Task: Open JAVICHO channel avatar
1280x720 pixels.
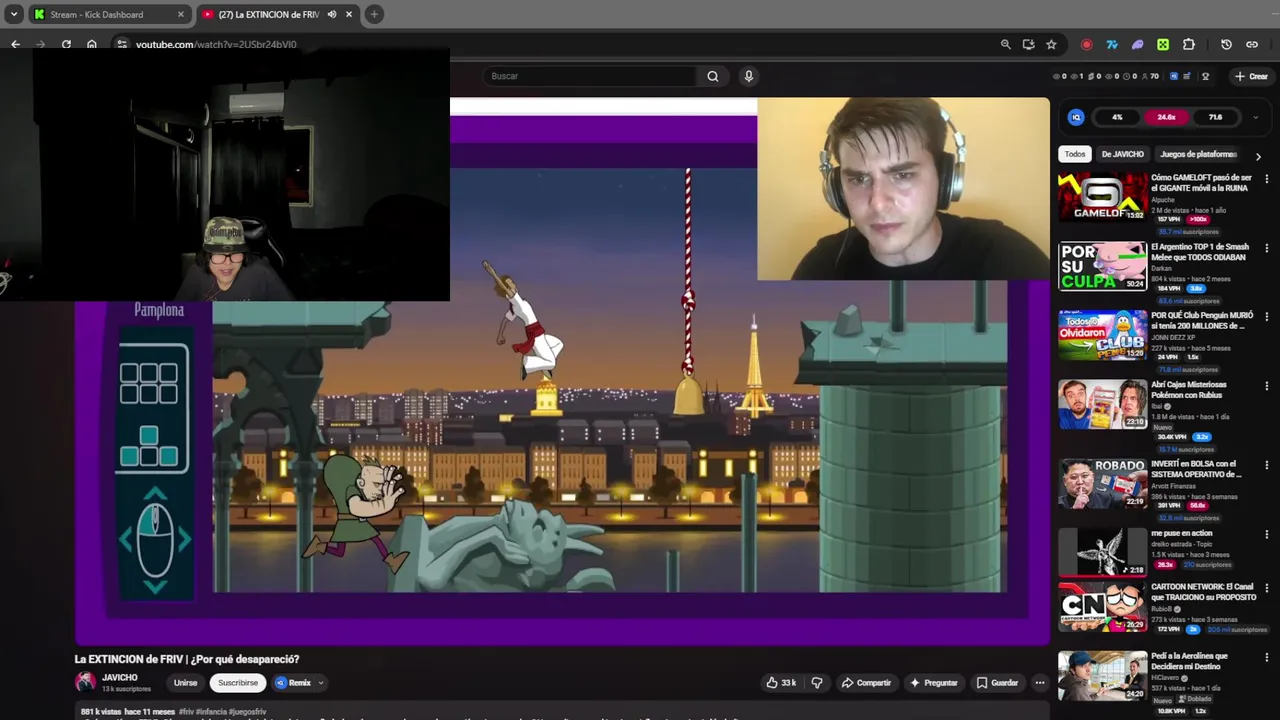Action: click(x=85, y=682)
